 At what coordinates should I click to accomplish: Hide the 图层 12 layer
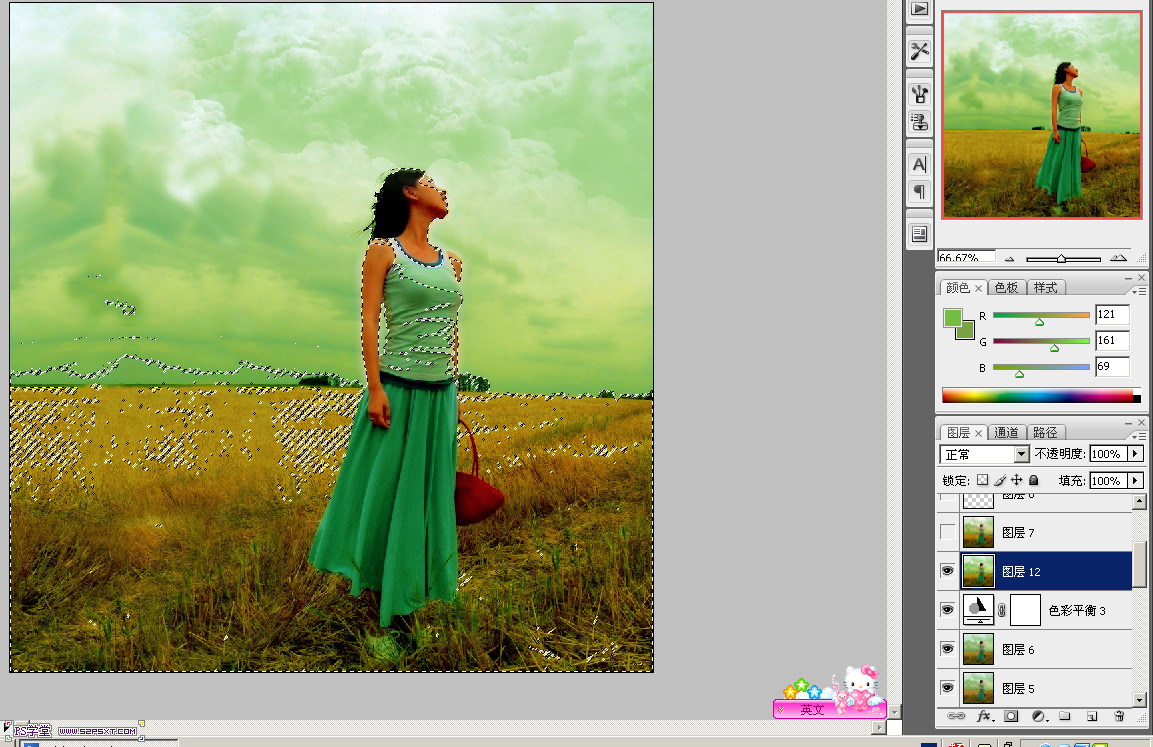coord(948,571)
